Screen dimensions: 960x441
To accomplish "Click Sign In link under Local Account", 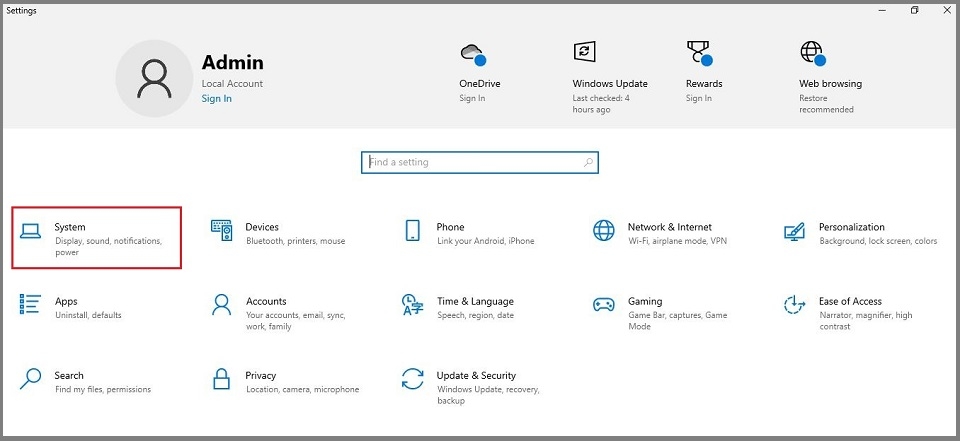I will click(217, 99).
